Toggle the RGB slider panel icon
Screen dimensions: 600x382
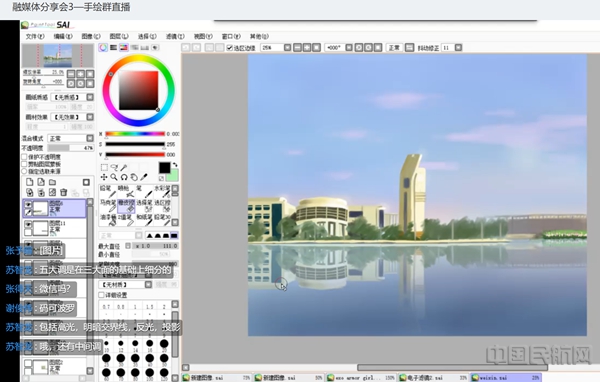coord(114,47)
